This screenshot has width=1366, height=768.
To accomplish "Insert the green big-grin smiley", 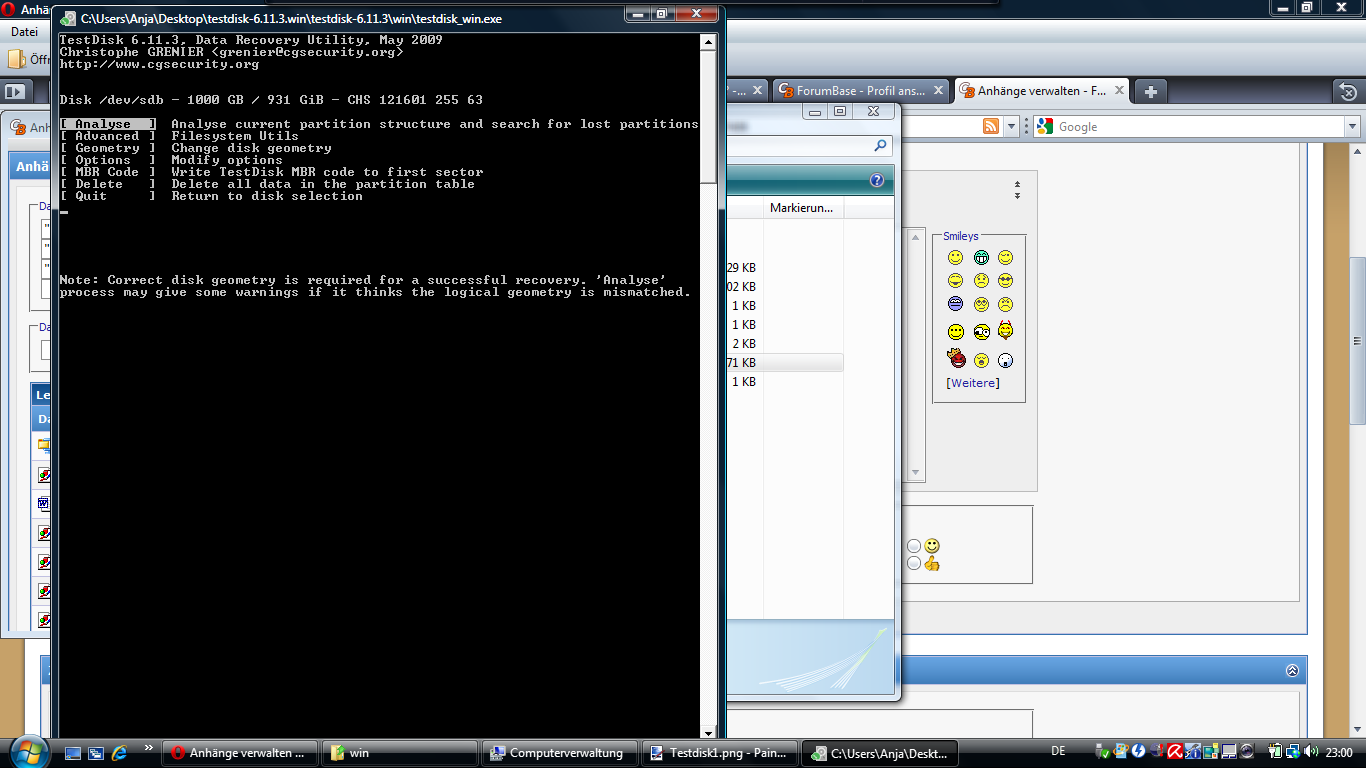I will pyautogui.click(x=981, y=258).
